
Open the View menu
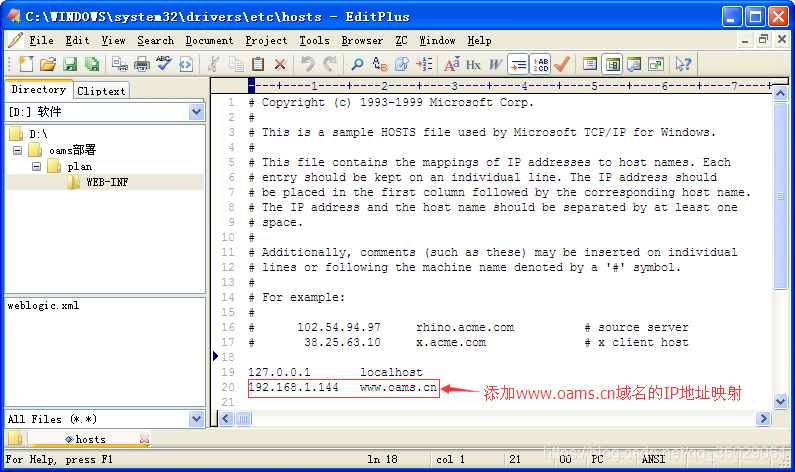(x=113, y=40)
